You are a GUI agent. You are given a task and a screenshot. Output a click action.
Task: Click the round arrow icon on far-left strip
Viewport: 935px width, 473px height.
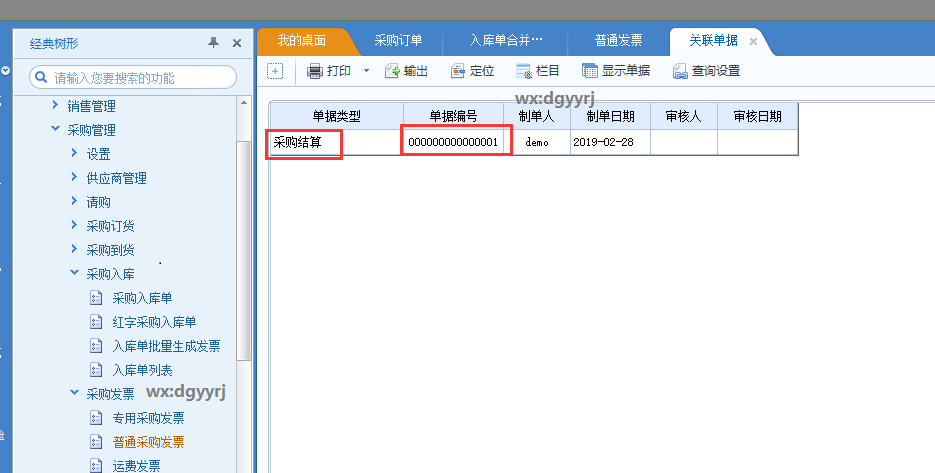click(5, 70)
